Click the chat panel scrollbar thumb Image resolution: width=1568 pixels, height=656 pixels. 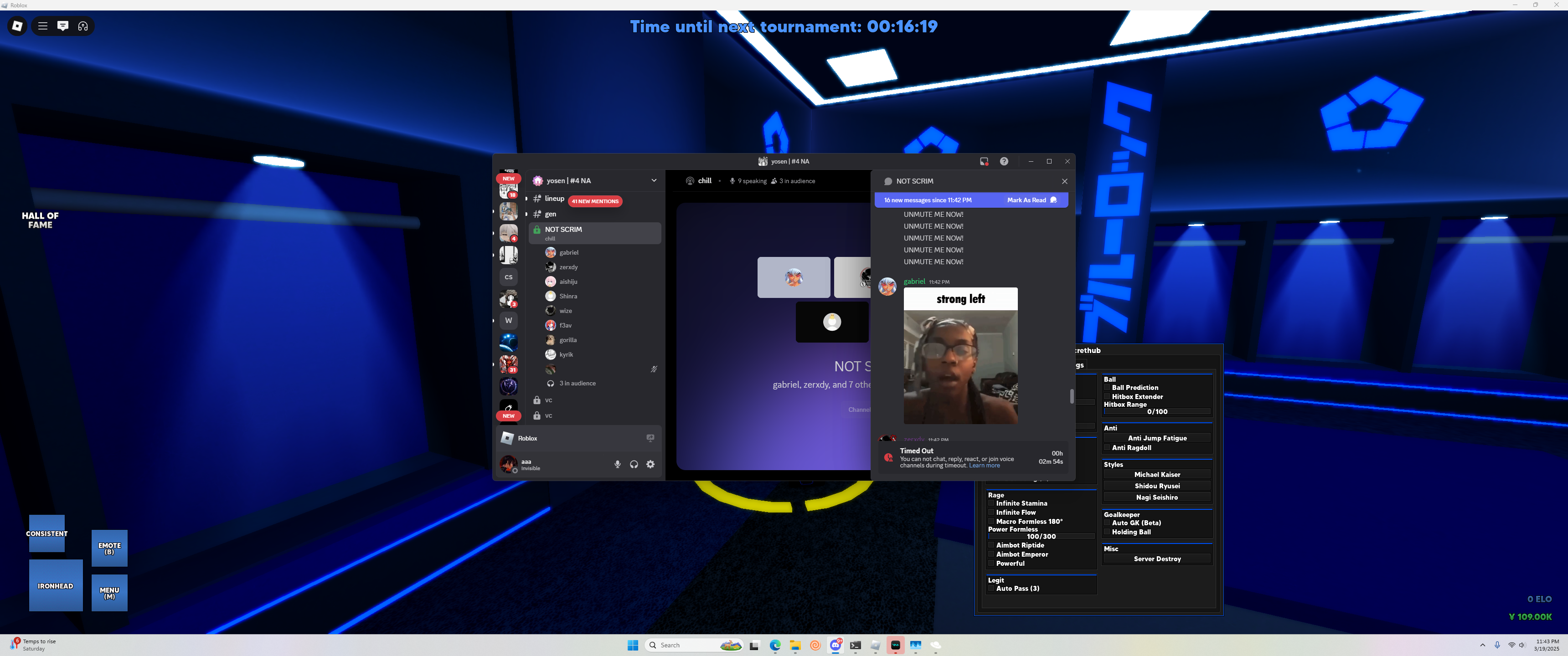[x=1071, y=396]
